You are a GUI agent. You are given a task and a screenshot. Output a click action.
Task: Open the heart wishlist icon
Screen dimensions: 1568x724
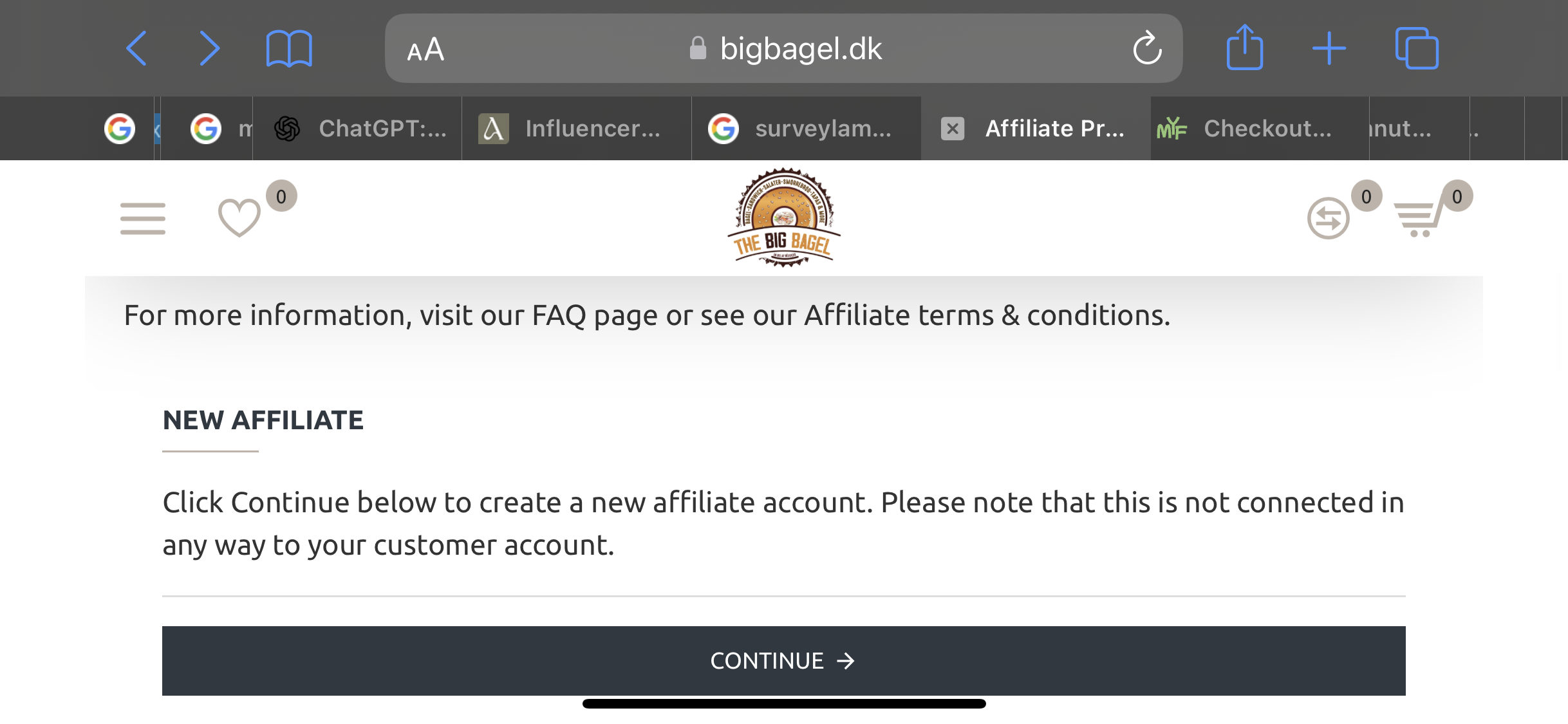click(x=239, y=218)
